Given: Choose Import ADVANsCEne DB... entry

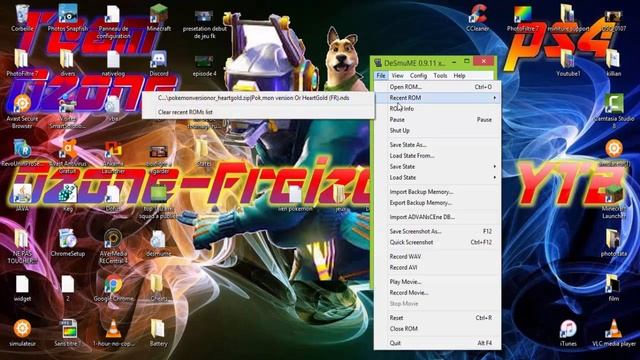Looking at the screenshot, I should 438,217.
